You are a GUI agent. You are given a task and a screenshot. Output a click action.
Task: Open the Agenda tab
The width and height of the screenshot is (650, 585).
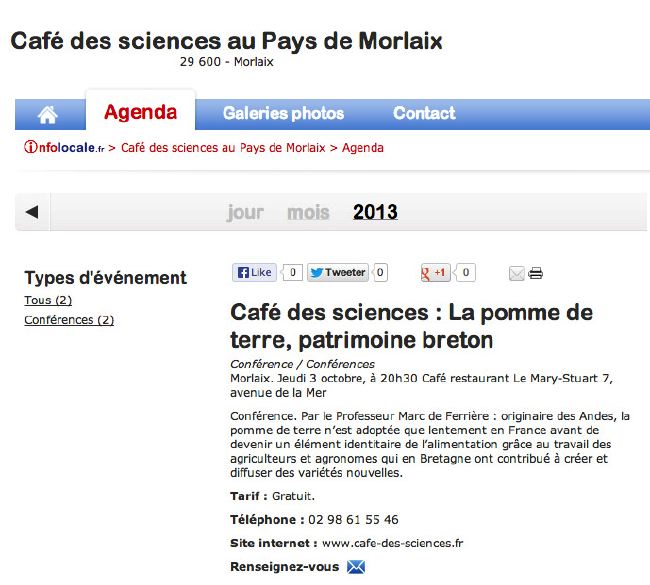(141, 112)
